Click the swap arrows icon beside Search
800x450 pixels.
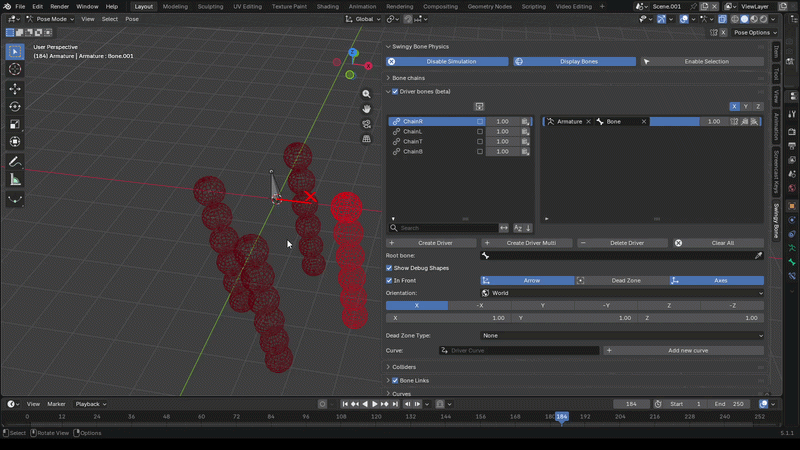click(504, 228)
